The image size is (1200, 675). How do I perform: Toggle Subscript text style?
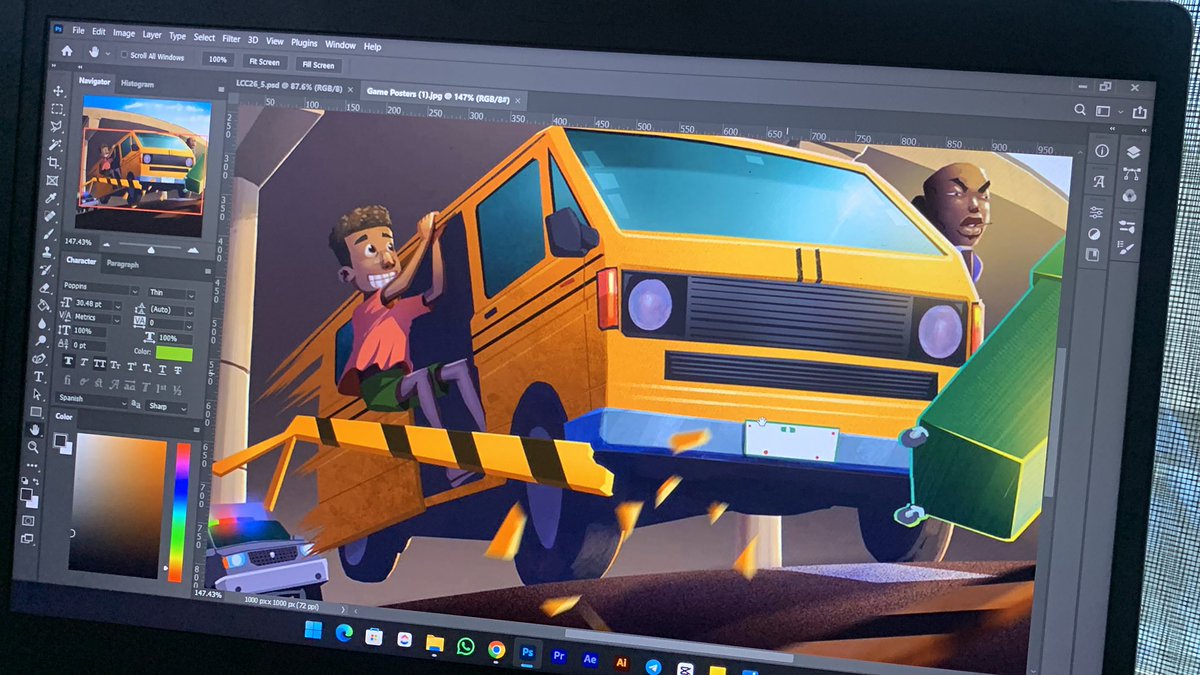coord(147,368)
